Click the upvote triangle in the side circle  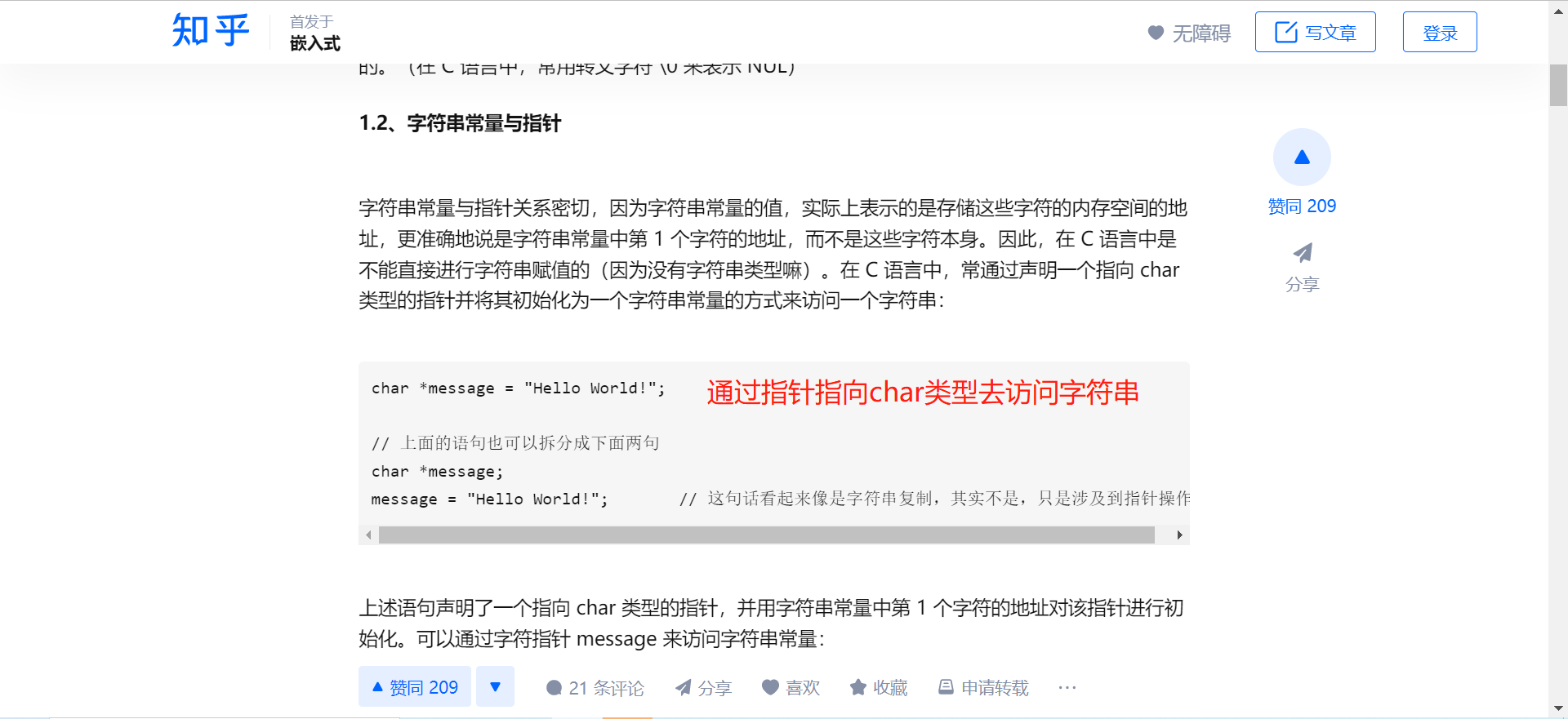coord(1302,157)
